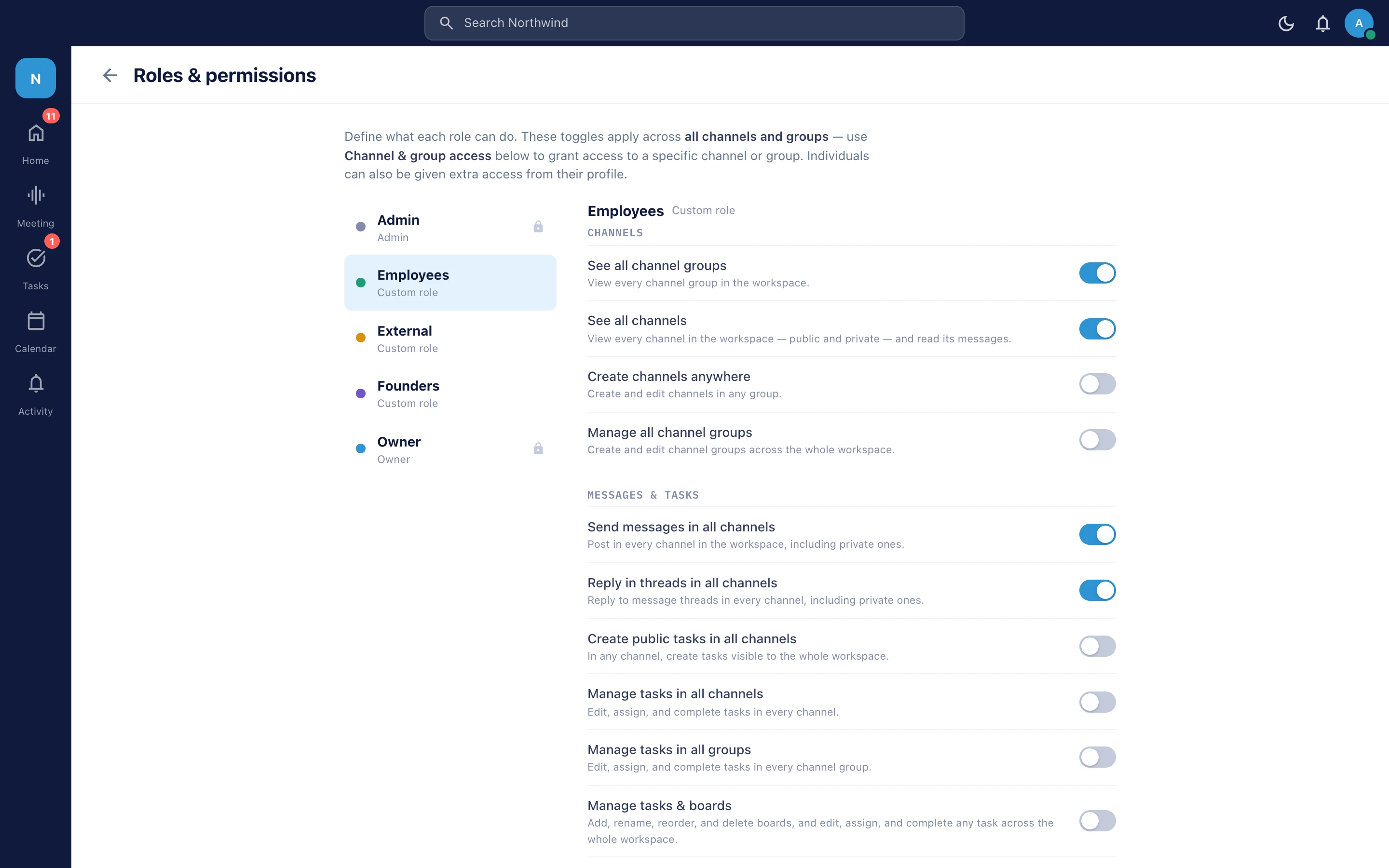Disable See all channel groups toggle
Screen dimensions: 1389x868
pyautogui.click(x=1097, y=273)
